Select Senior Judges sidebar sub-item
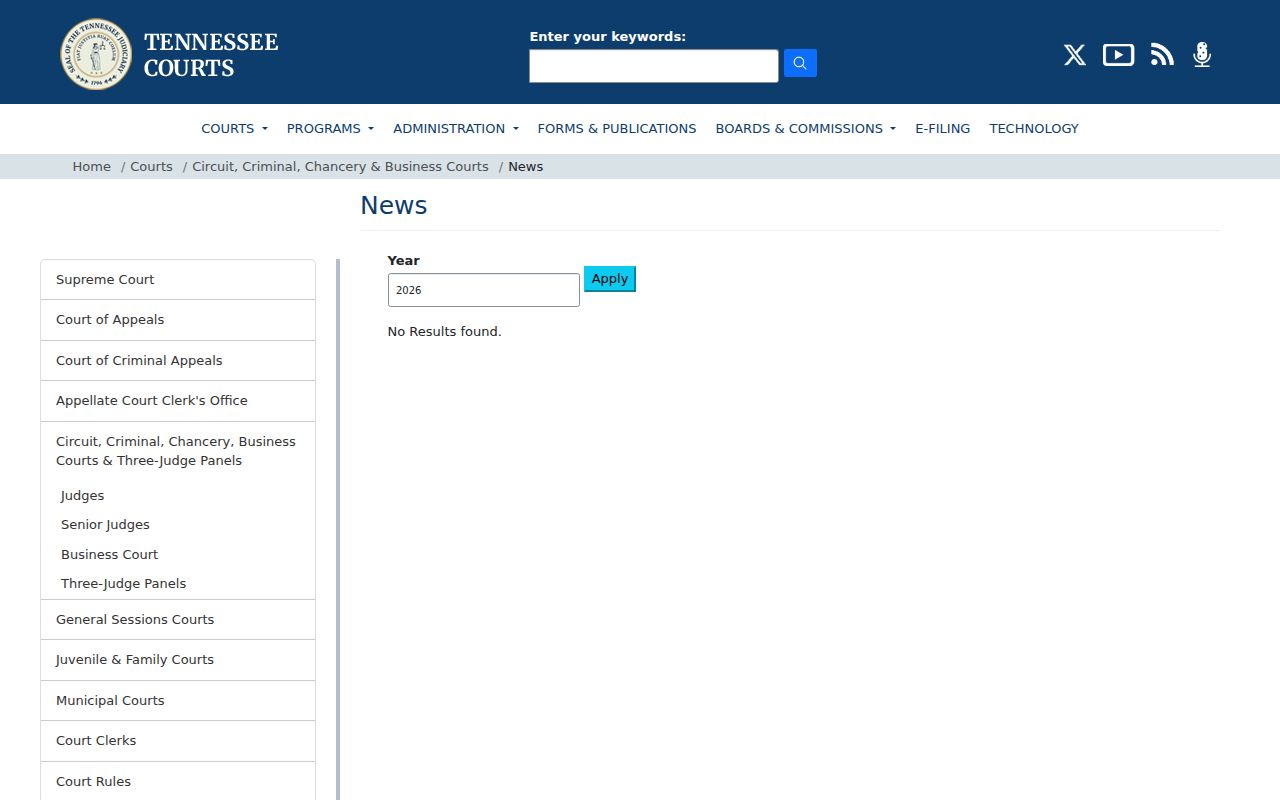 pos(105,525)
